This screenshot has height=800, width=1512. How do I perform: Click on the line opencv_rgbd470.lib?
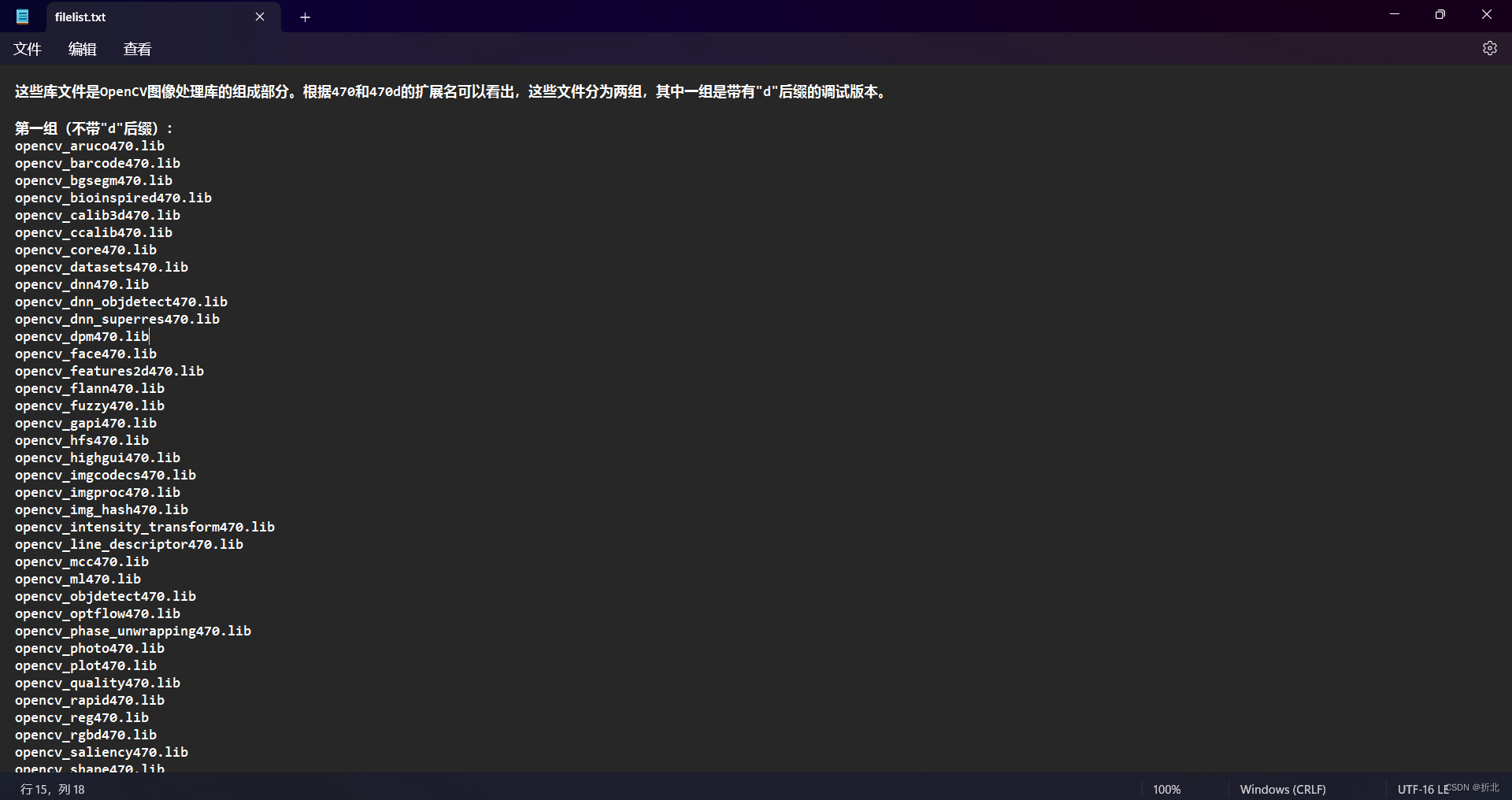(x=86, y=735)
